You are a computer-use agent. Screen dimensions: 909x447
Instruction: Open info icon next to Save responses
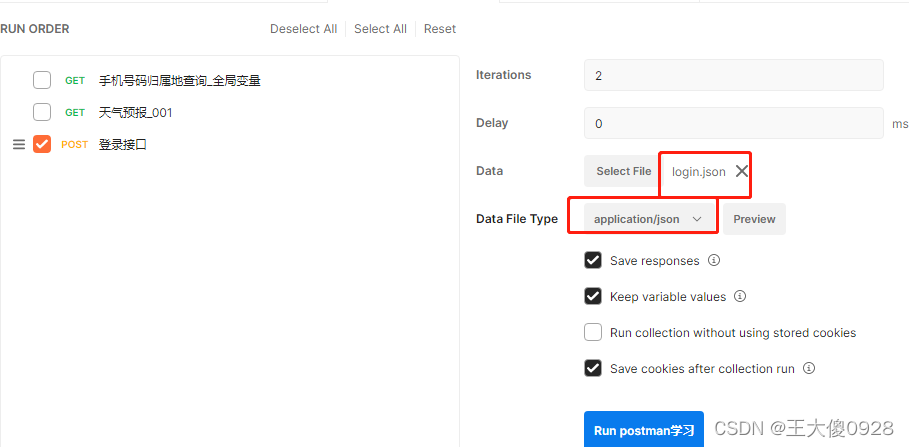714,260
